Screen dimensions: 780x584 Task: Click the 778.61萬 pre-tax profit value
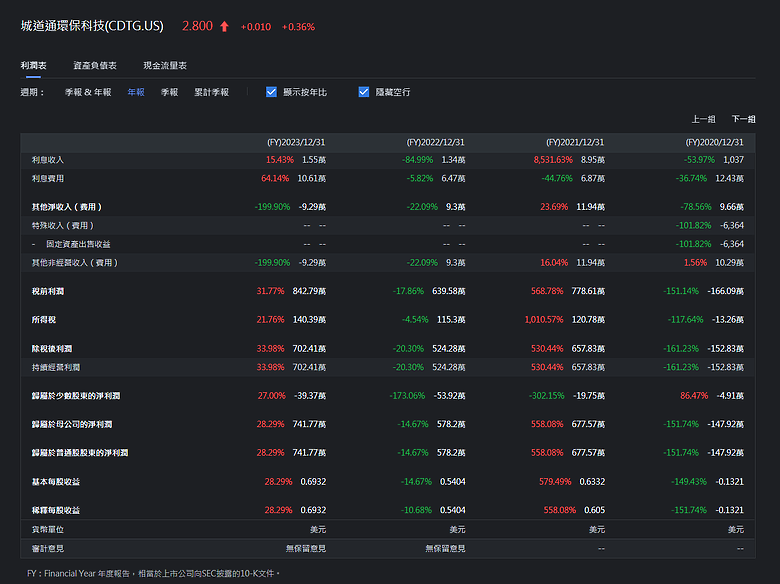pyautogui.click(x=588, y=291)
